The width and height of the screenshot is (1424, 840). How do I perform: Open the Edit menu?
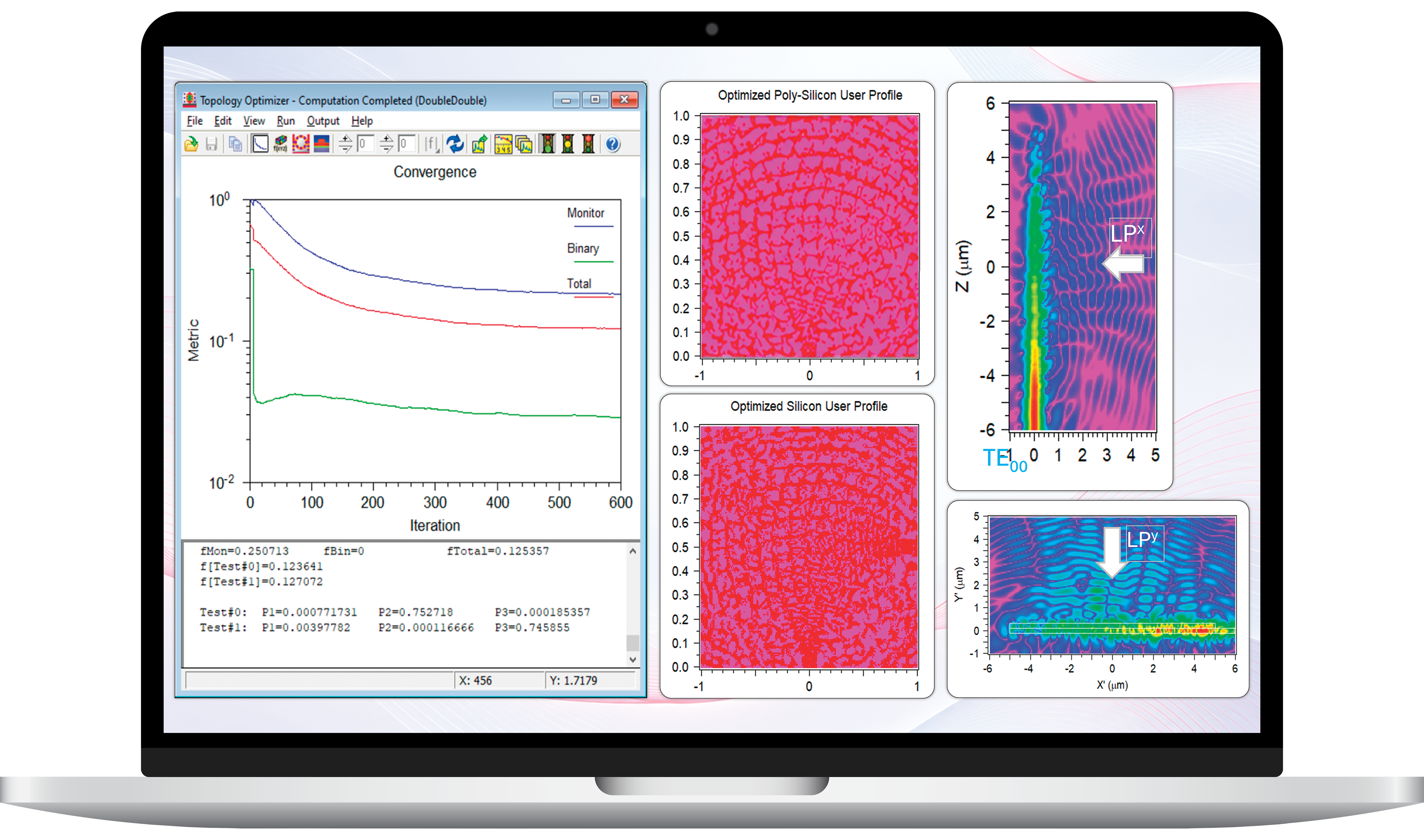click(x=222, y=121)
